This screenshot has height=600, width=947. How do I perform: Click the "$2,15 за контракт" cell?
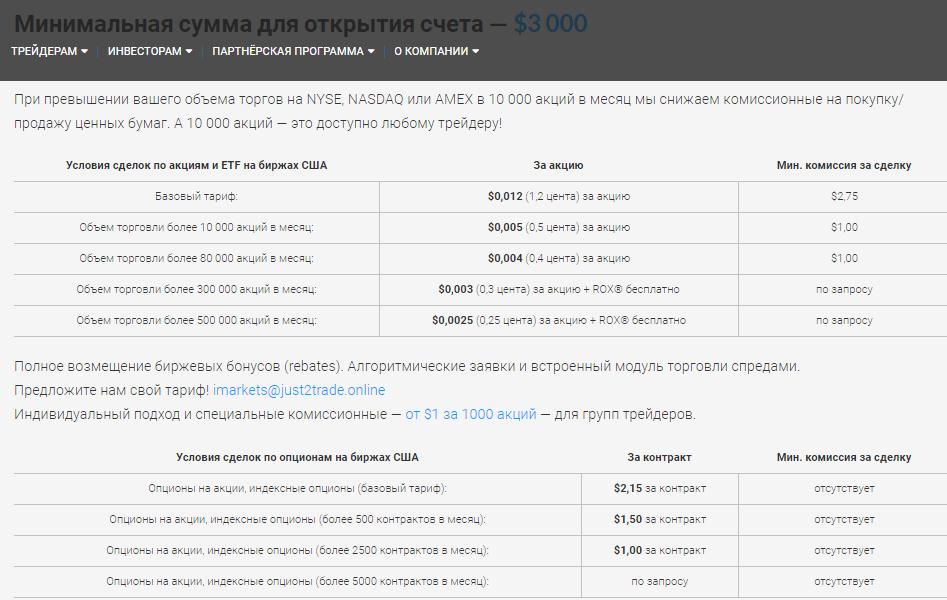tap(659, 489)
